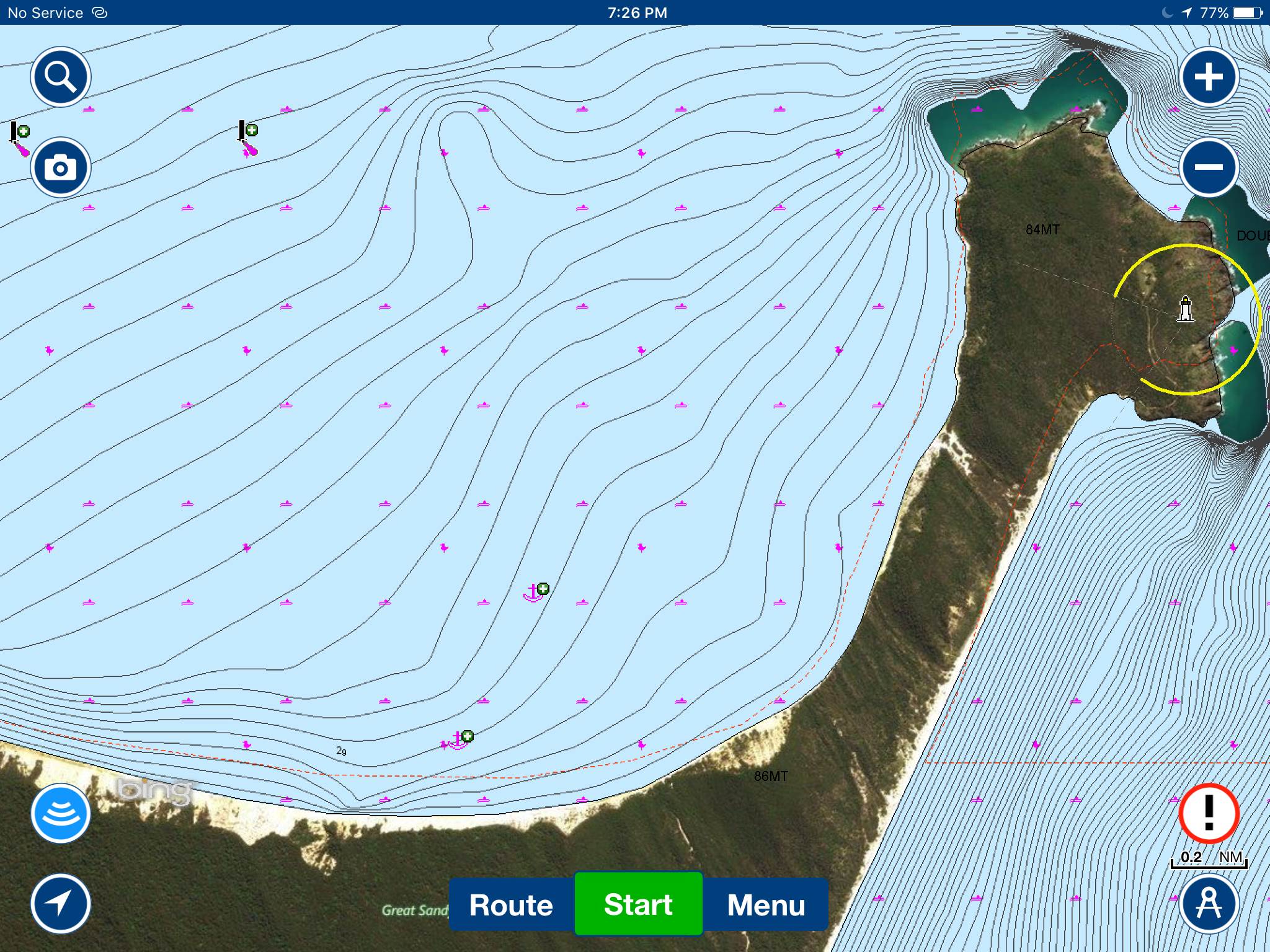Toggle the SonarChart layer button
Screen dimensions: 1270x952
(x=61, y=813)
